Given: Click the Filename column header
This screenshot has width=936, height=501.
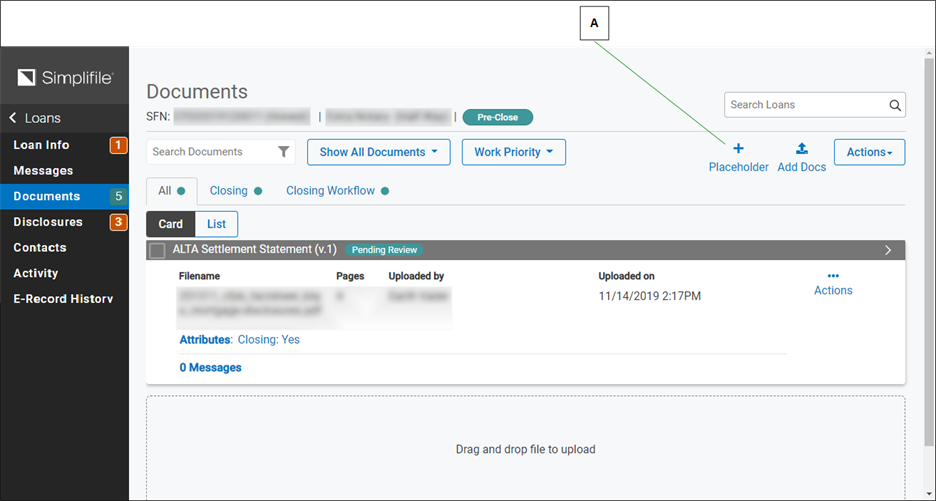Looking at the screenshot, I should coord(199,276).
